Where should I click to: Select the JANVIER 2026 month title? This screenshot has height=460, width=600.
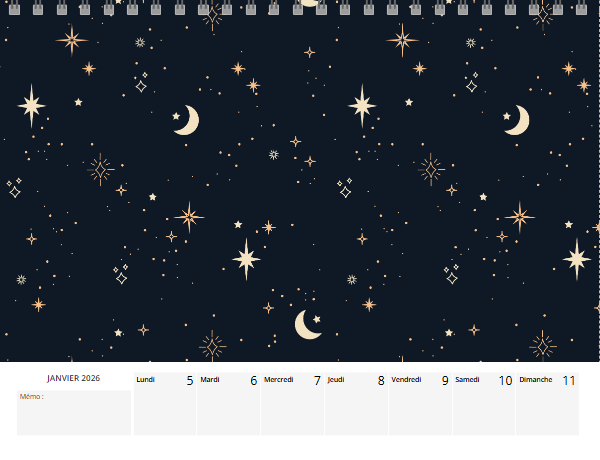(74, 378)
